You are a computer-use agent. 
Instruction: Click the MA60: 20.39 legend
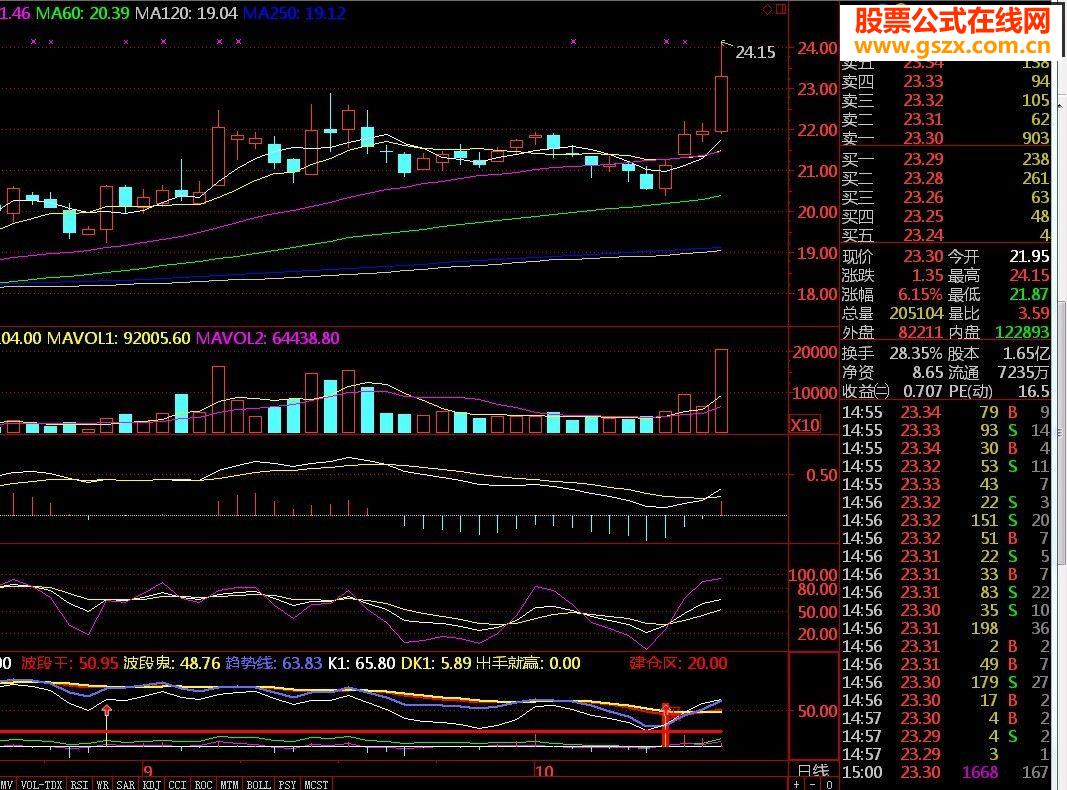[x=82, y=13]
